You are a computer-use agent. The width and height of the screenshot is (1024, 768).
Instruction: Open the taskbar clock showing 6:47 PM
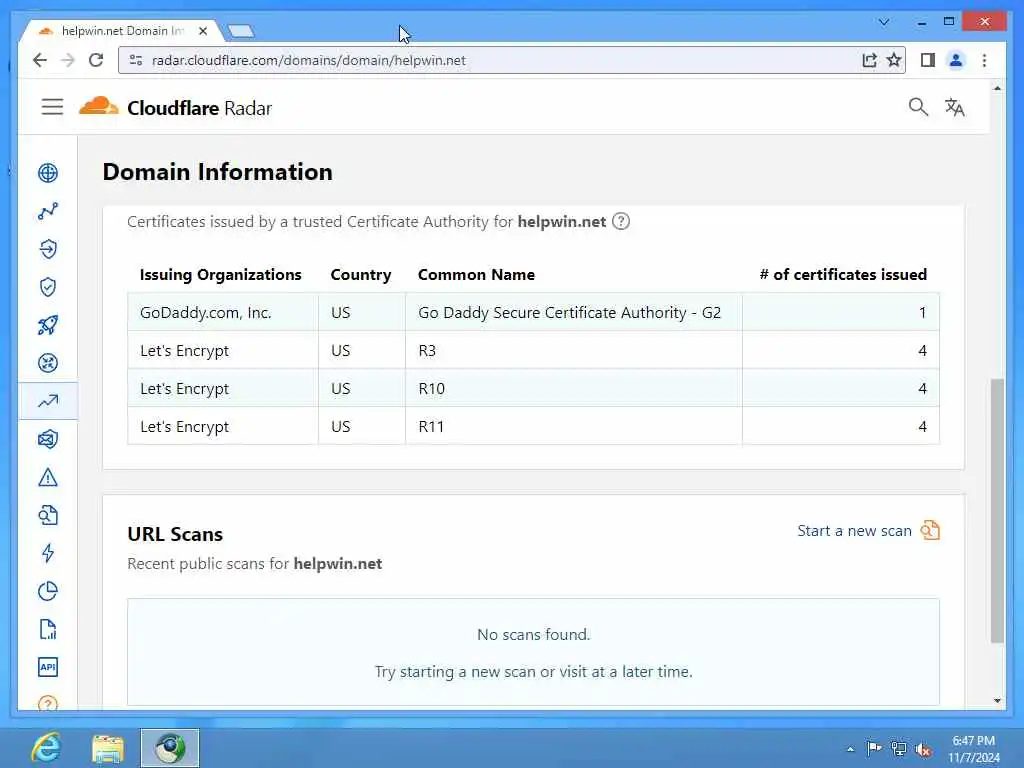point(974,749)
